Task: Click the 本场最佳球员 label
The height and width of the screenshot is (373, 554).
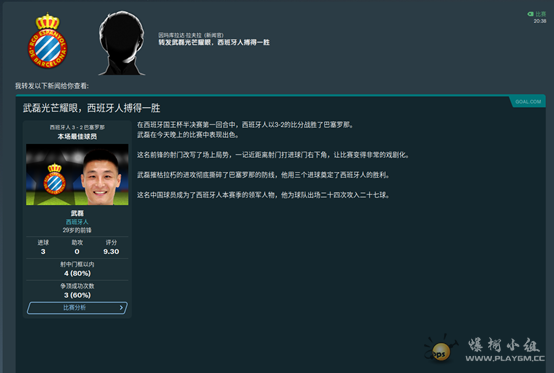Action: (x=77, y=136)
